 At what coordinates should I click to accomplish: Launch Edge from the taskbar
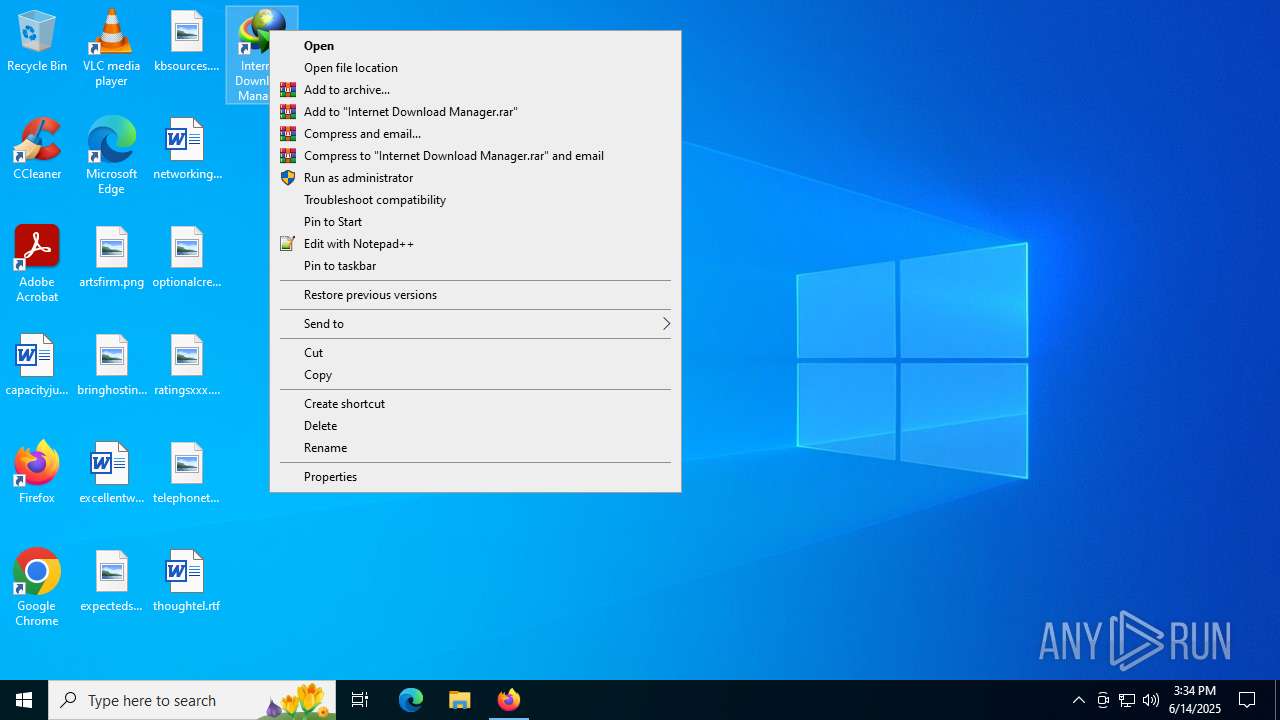tap(411, 700)
